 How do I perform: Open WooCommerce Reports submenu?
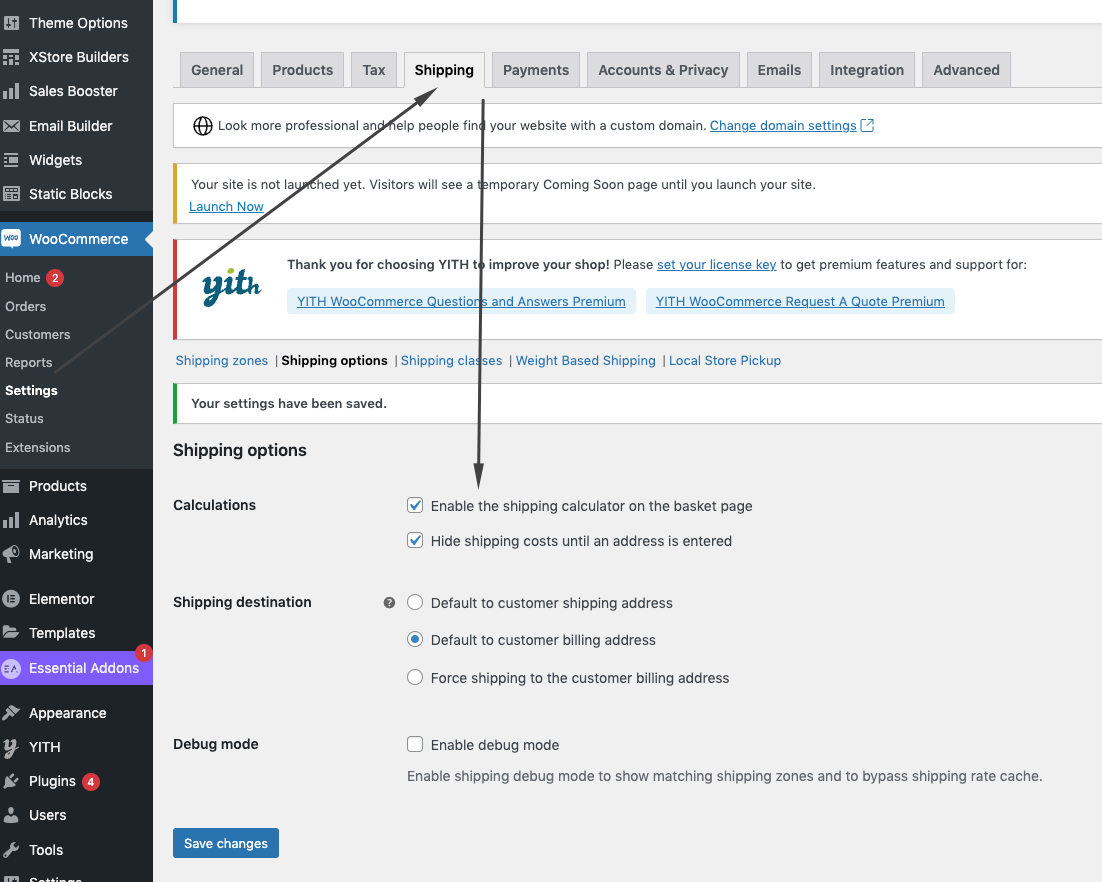(x=28, y=363)
